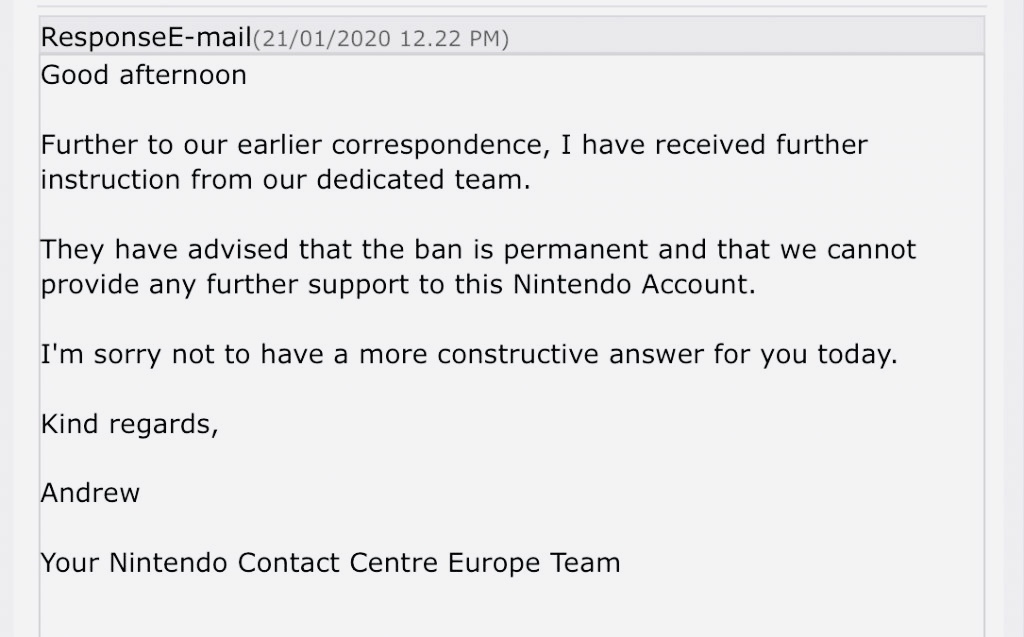Click the words I'm sorry not

(127, 354)
